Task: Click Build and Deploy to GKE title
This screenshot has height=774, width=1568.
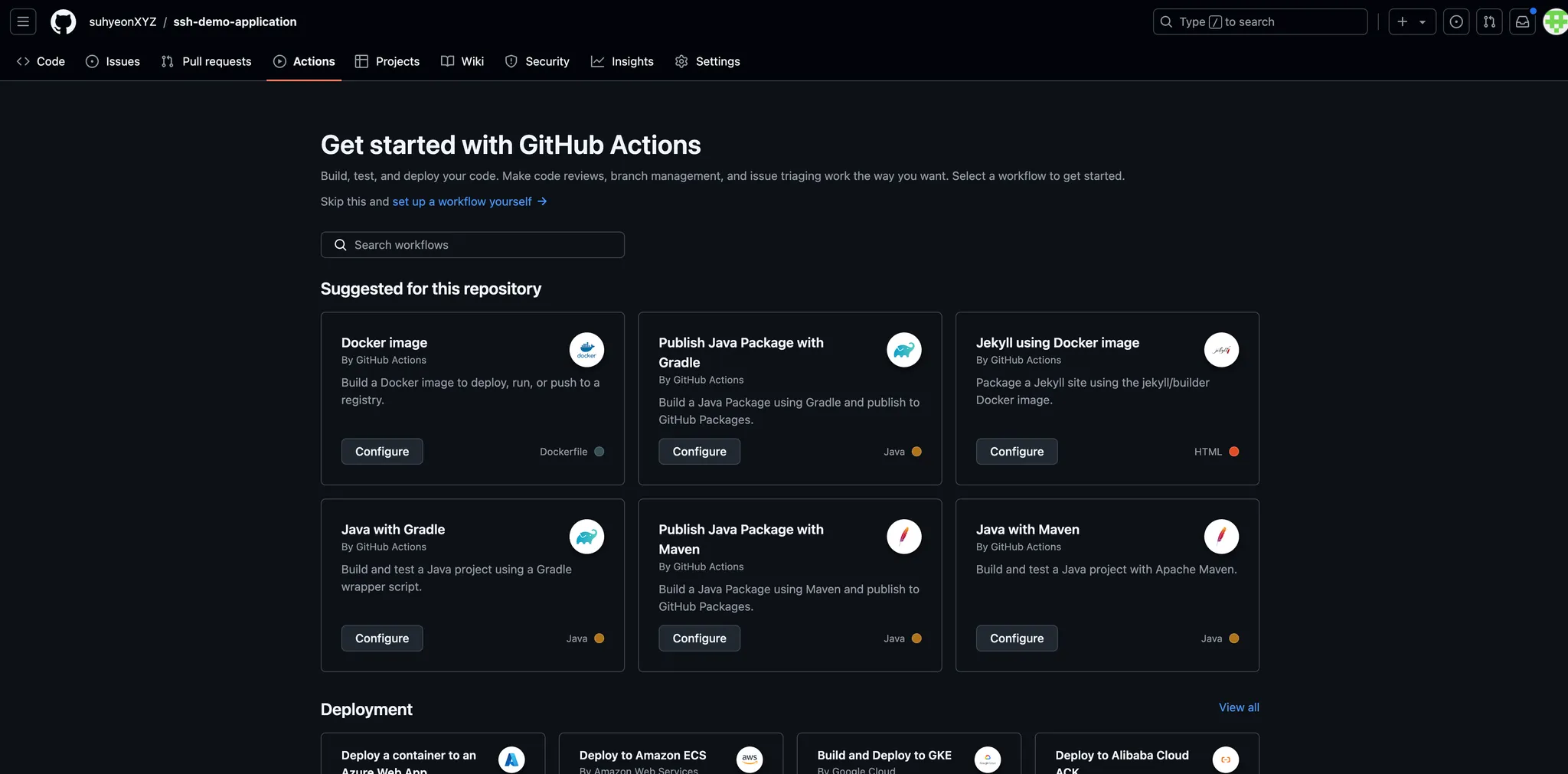Action: click(884, 755)
